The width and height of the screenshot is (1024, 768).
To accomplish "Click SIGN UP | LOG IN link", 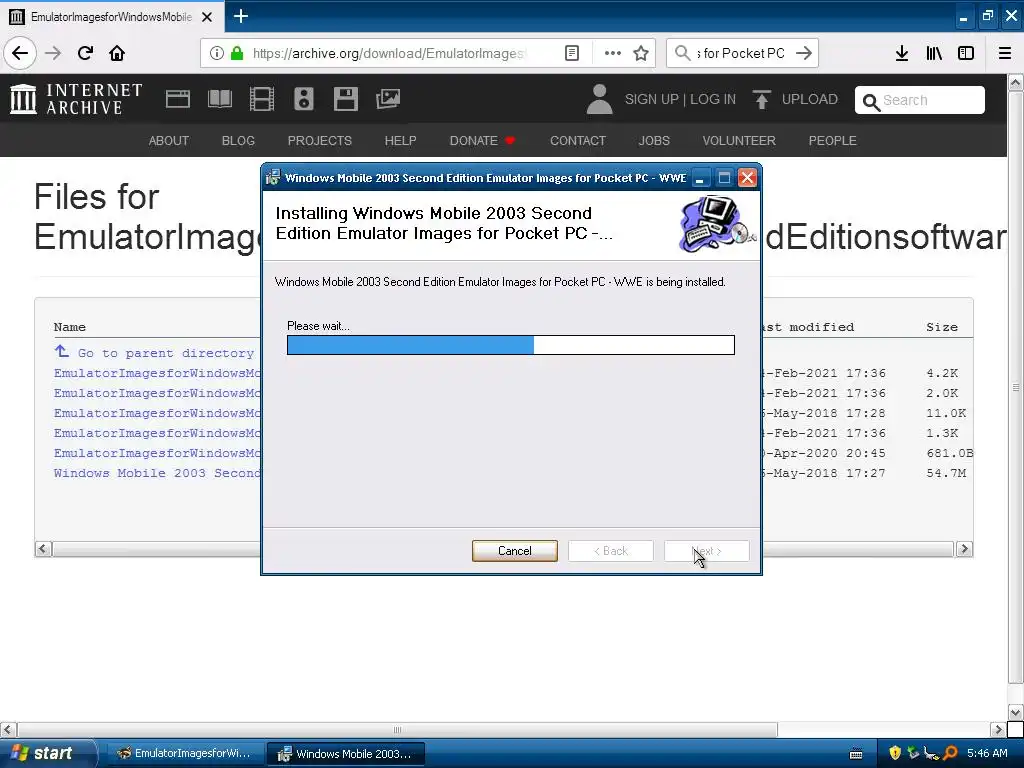I will pyautogui.click(x=680, y=99).
